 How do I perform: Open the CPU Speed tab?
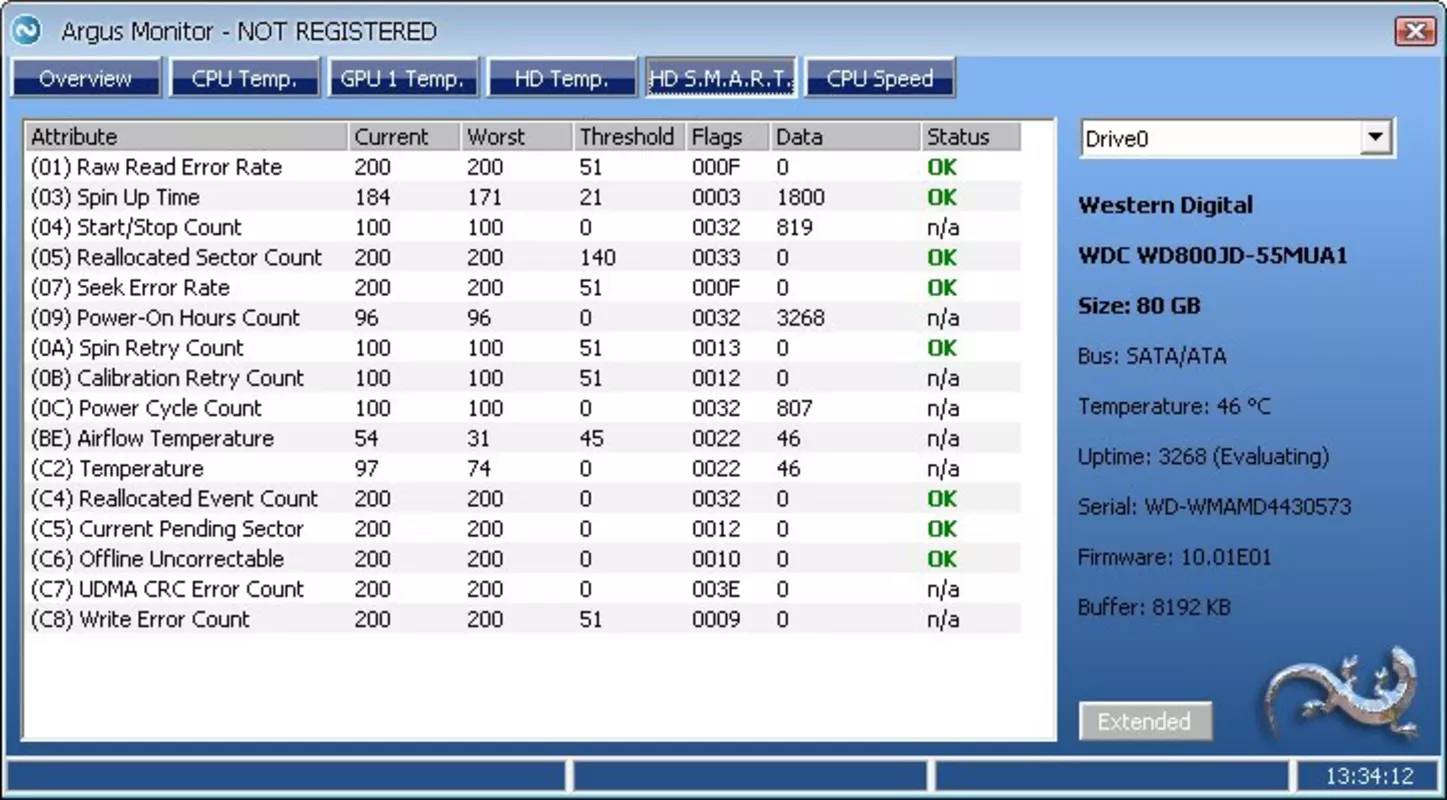point(880,78)
